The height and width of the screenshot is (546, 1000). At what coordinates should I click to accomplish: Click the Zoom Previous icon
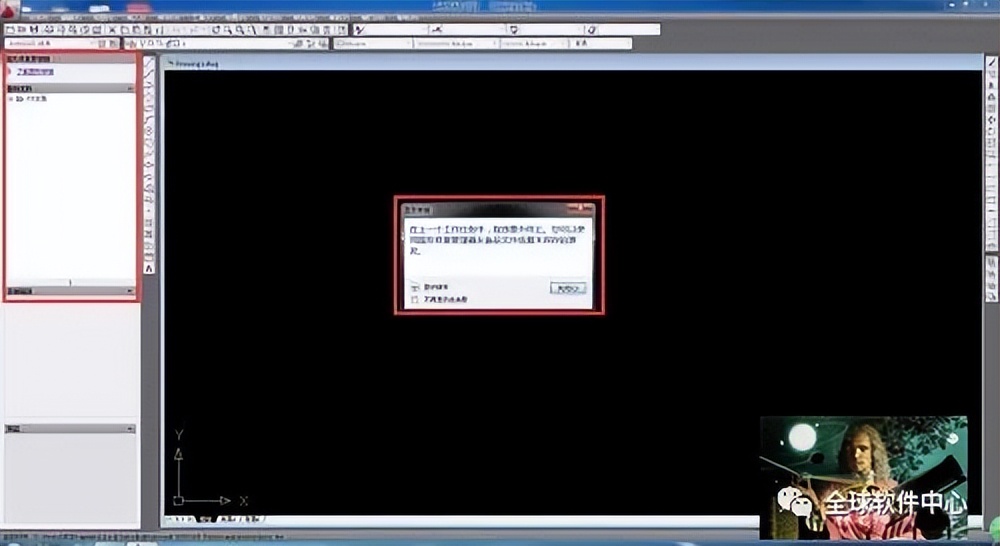pos(252,29)
